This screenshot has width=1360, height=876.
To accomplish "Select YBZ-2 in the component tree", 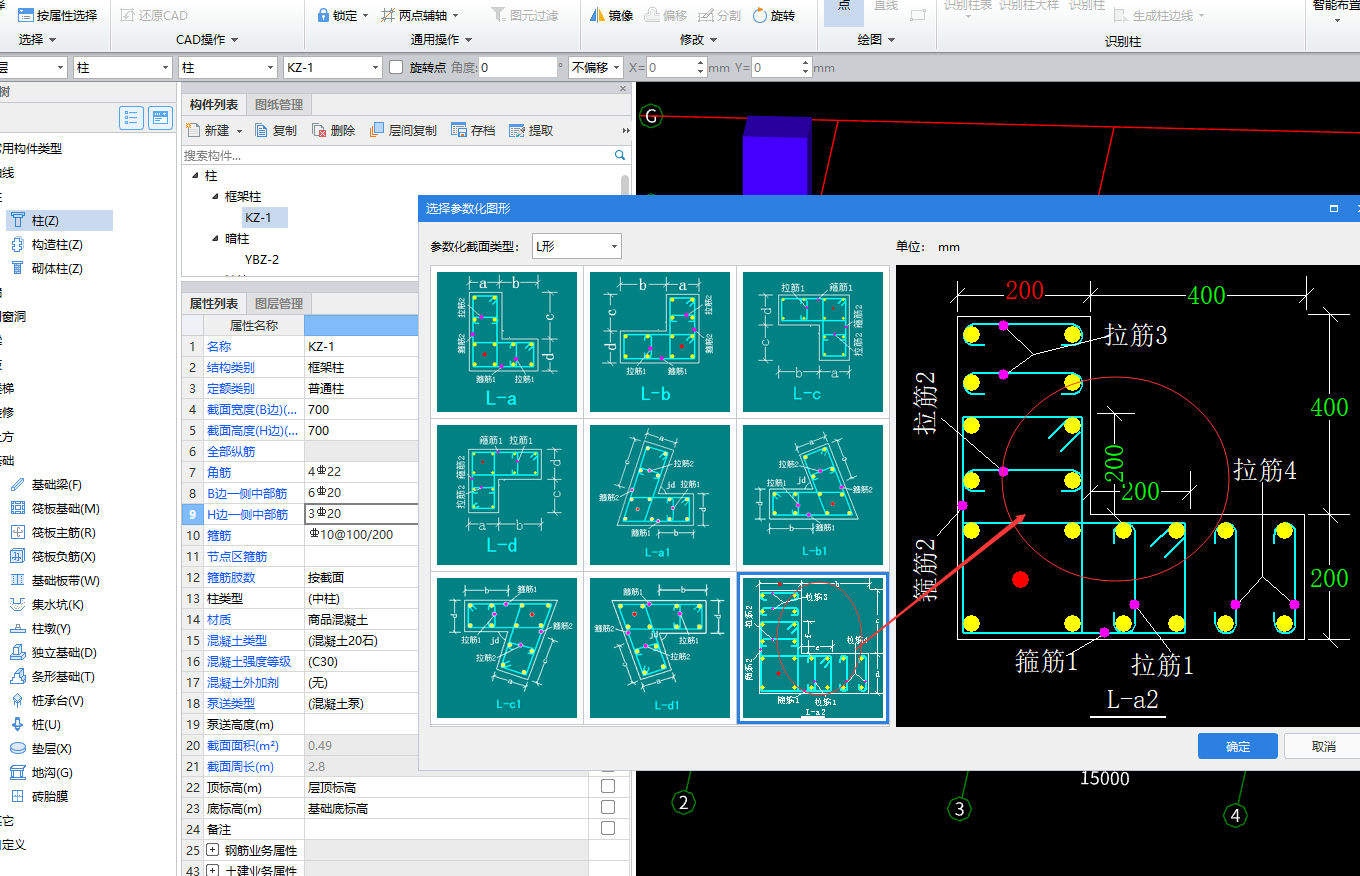I will 262,259.
